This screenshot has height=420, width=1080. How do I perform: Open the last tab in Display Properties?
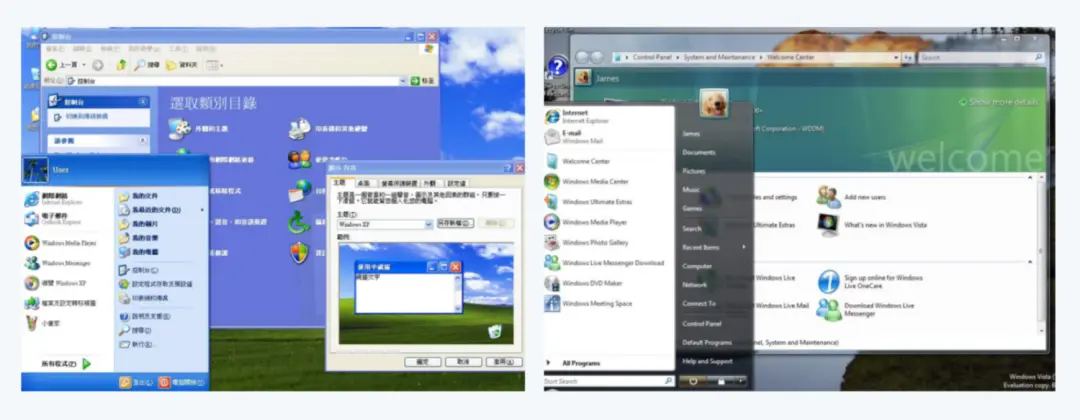click(x=456, y=183)
